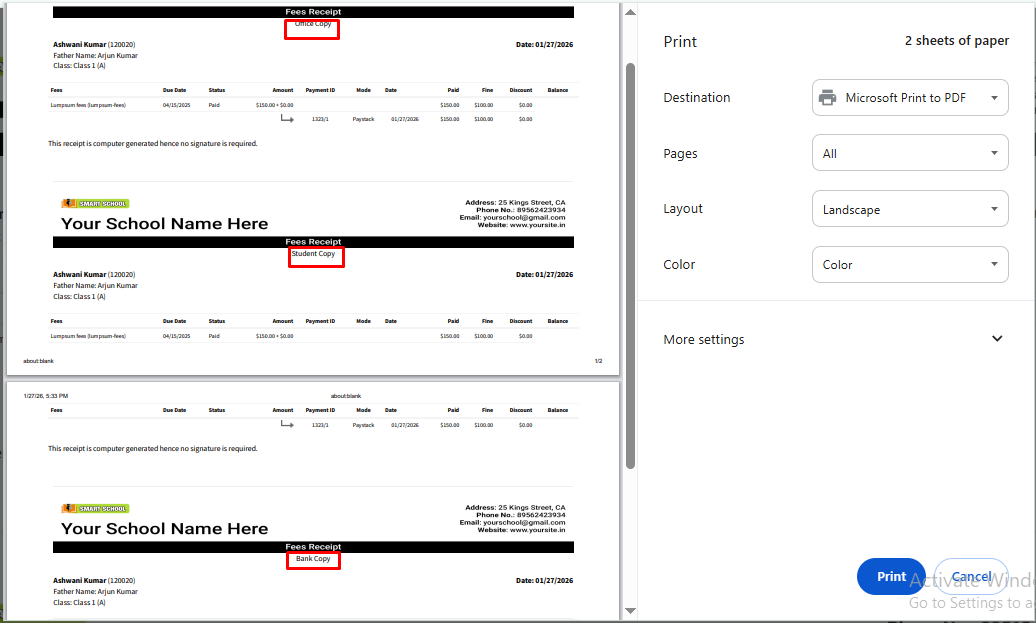Click the Smart School logo on first page
1036x623 pixels.
point(95,203)
